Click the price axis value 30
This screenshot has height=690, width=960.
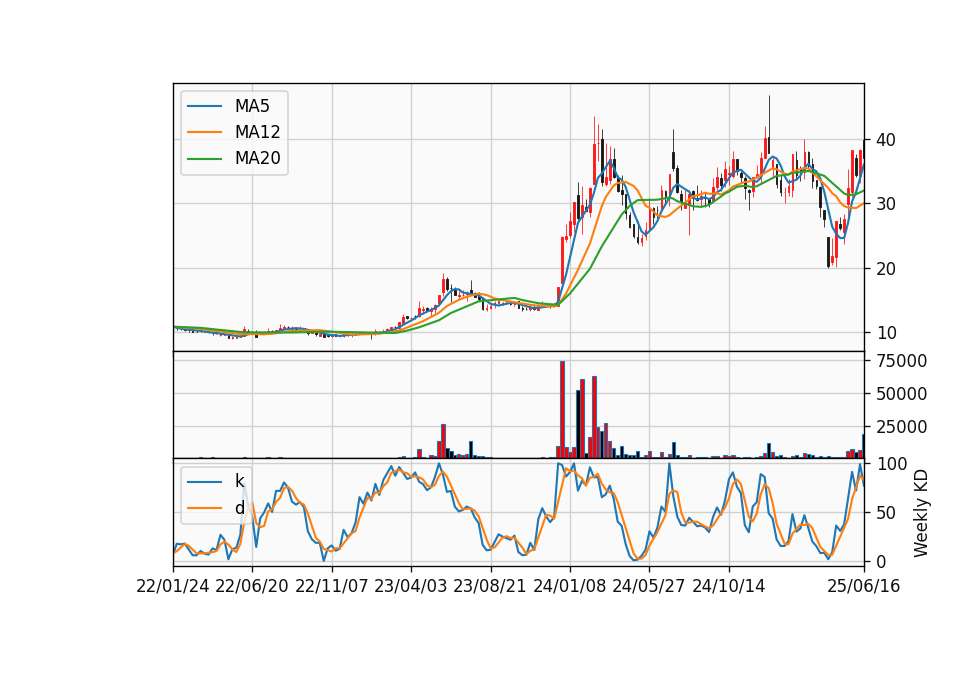pyautogui.click(x=886, y=204)
